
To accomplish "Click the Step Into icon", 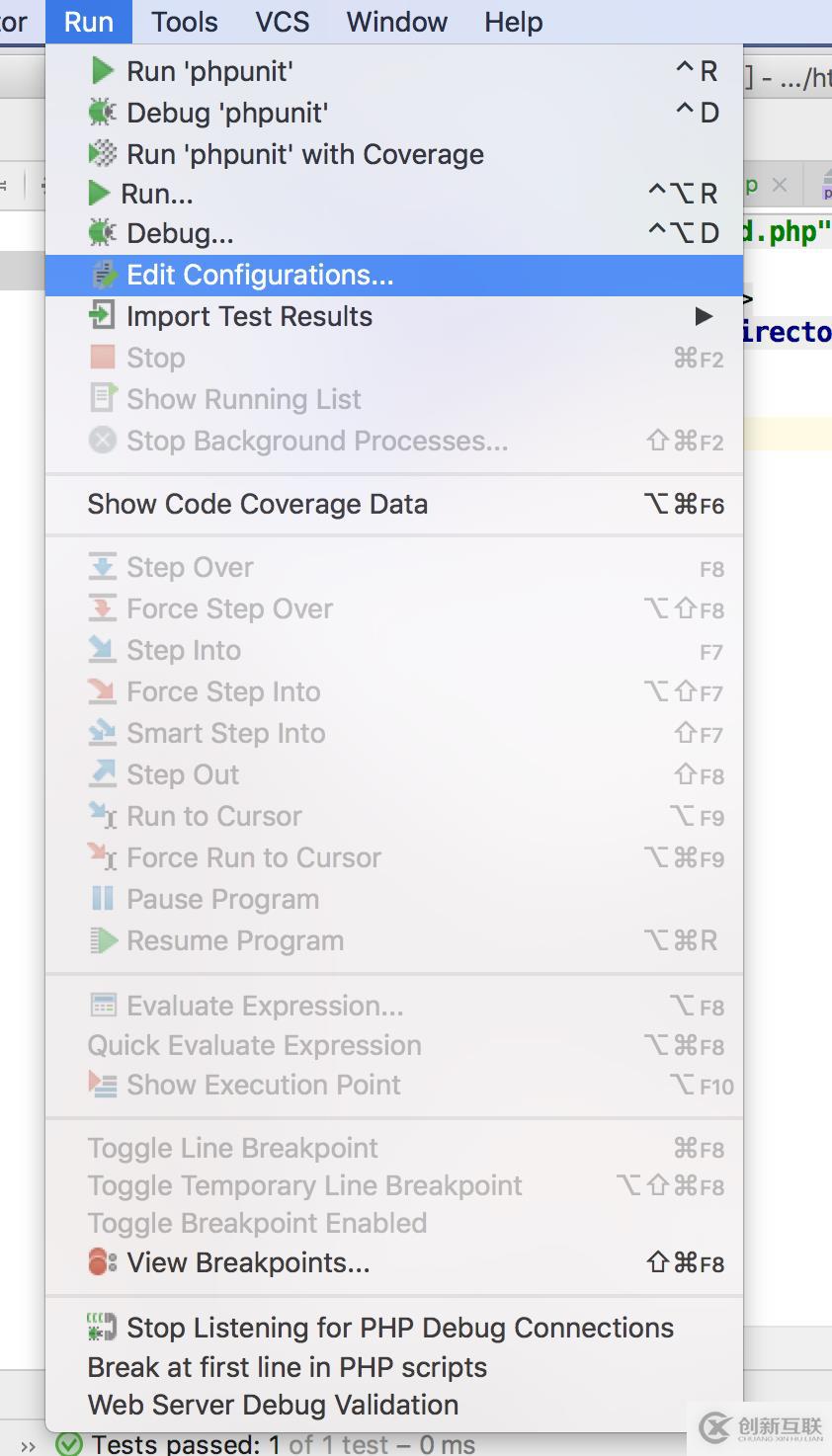I will pos(102,650).
